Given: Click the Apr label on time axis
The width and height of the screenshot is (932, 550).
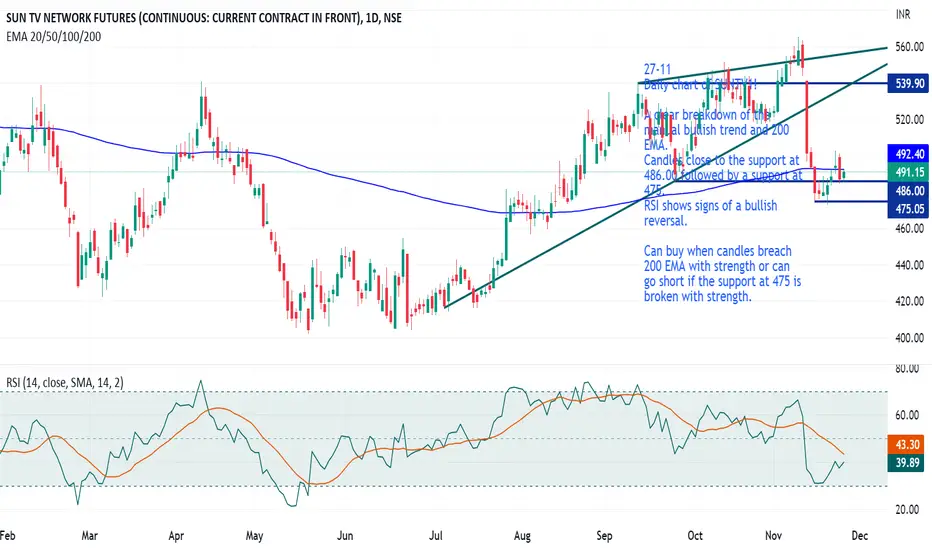Looking at the screenshot, I should tap(176, 536).
